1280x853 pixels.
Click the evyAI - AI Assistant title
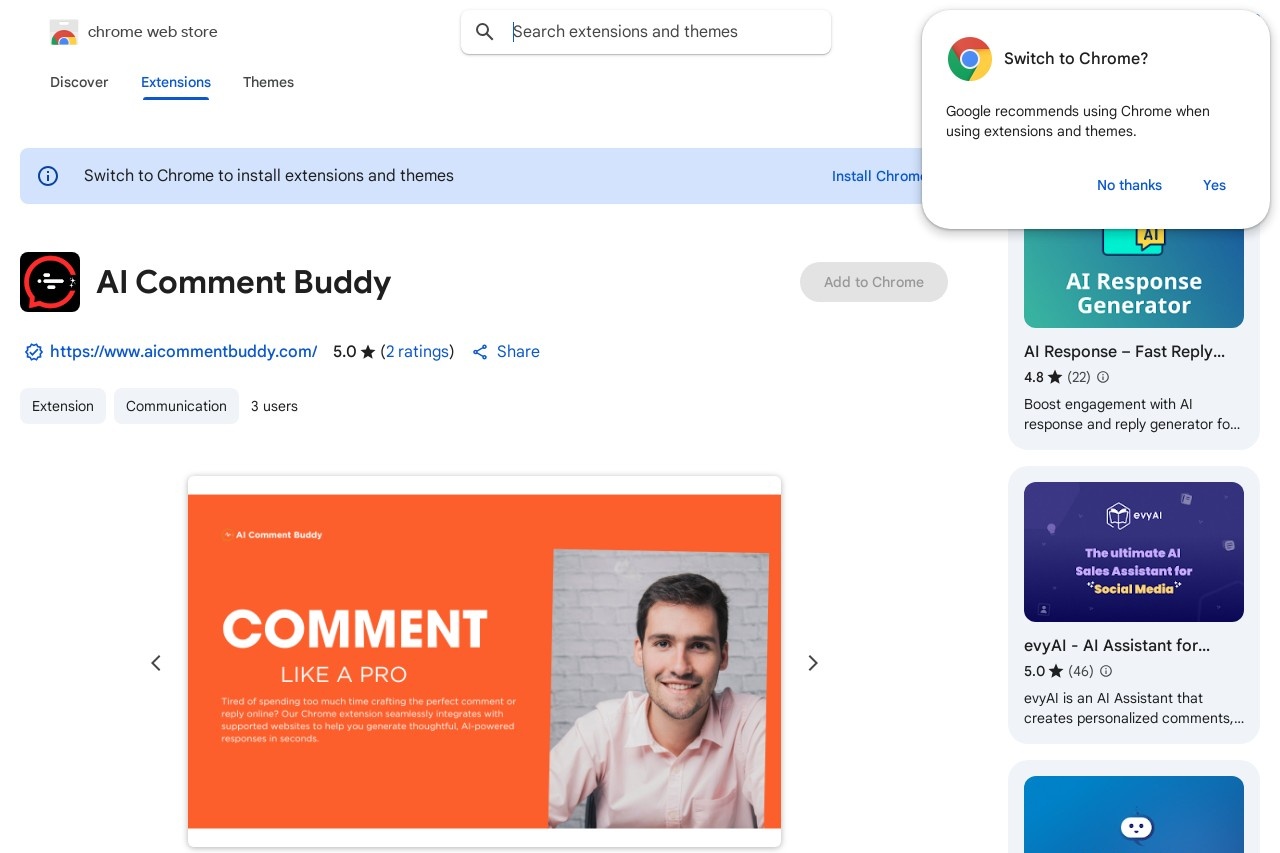1117,646
